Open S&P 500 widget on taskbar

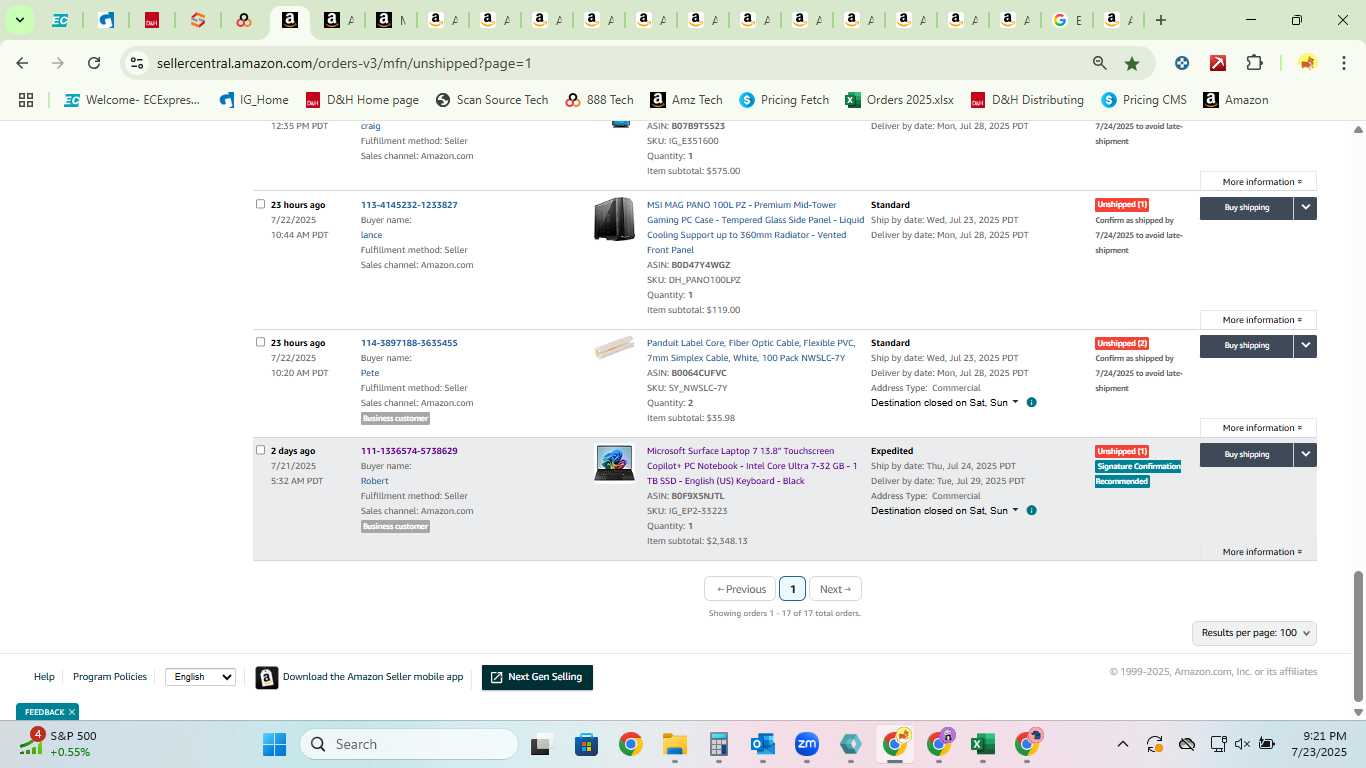point(60,744)
